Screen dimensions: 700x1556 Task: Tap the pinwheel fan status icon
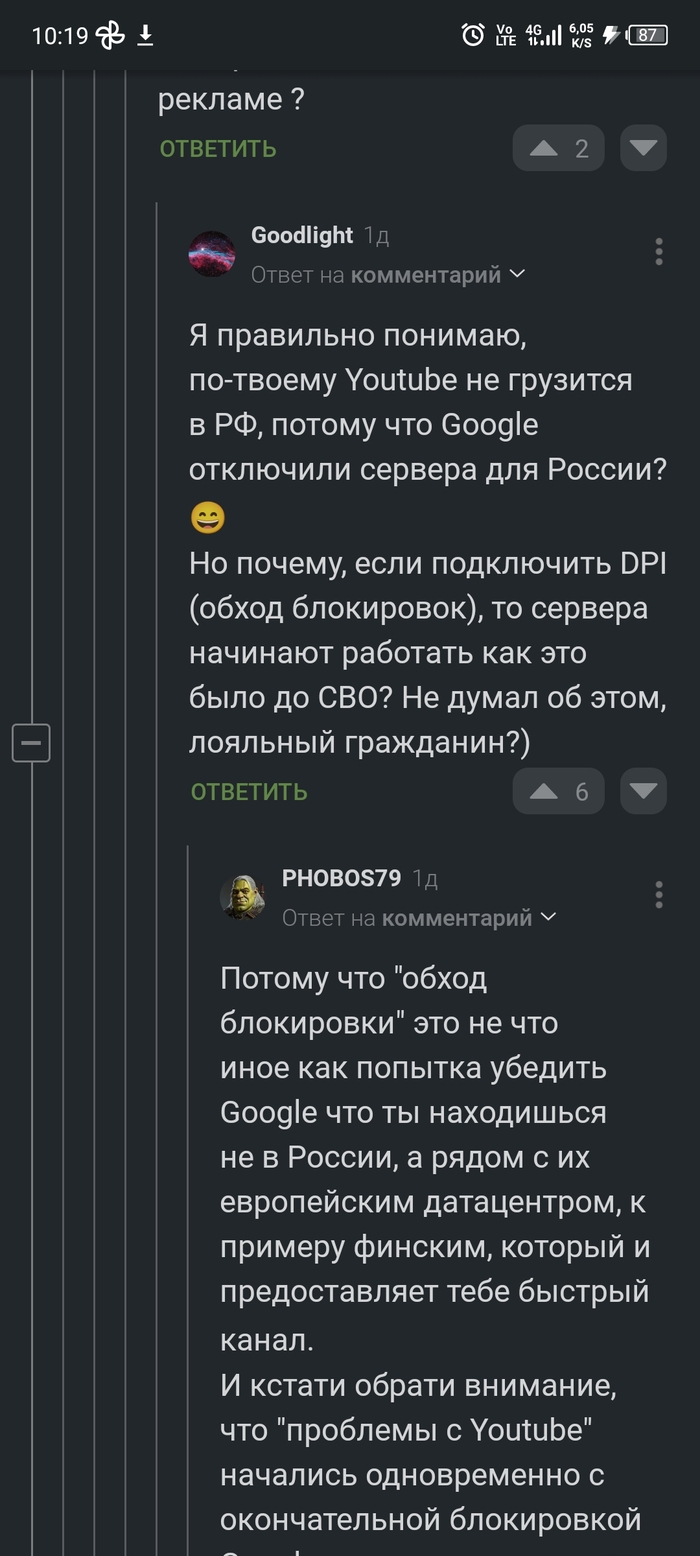[x=110, y=36]
